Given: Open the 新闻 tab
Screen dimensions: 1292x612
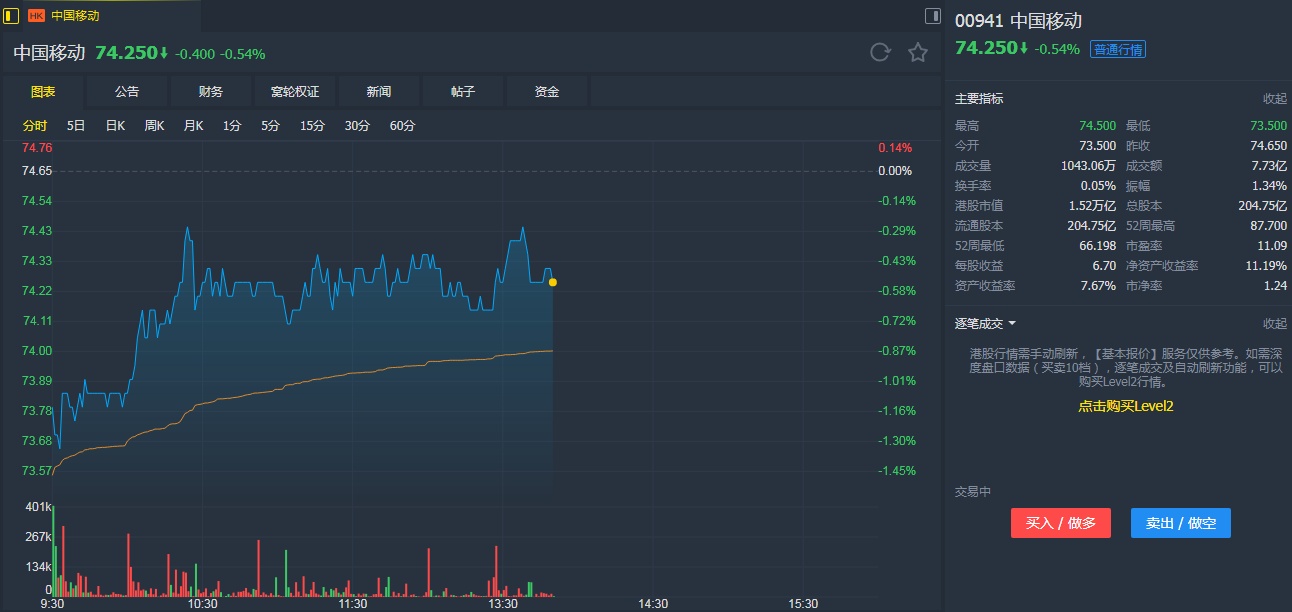Looking at the screenshot, I should click(x=379, y=92).
